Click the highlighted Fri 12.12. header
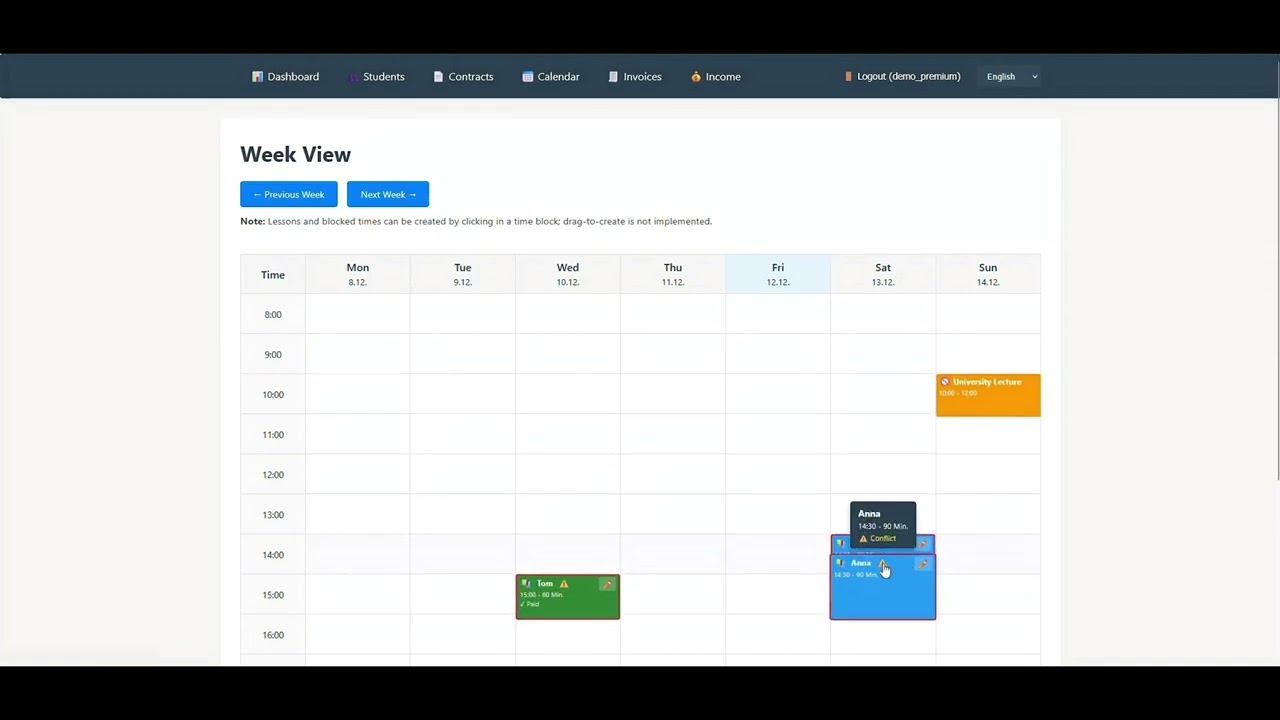 (778, 274)
